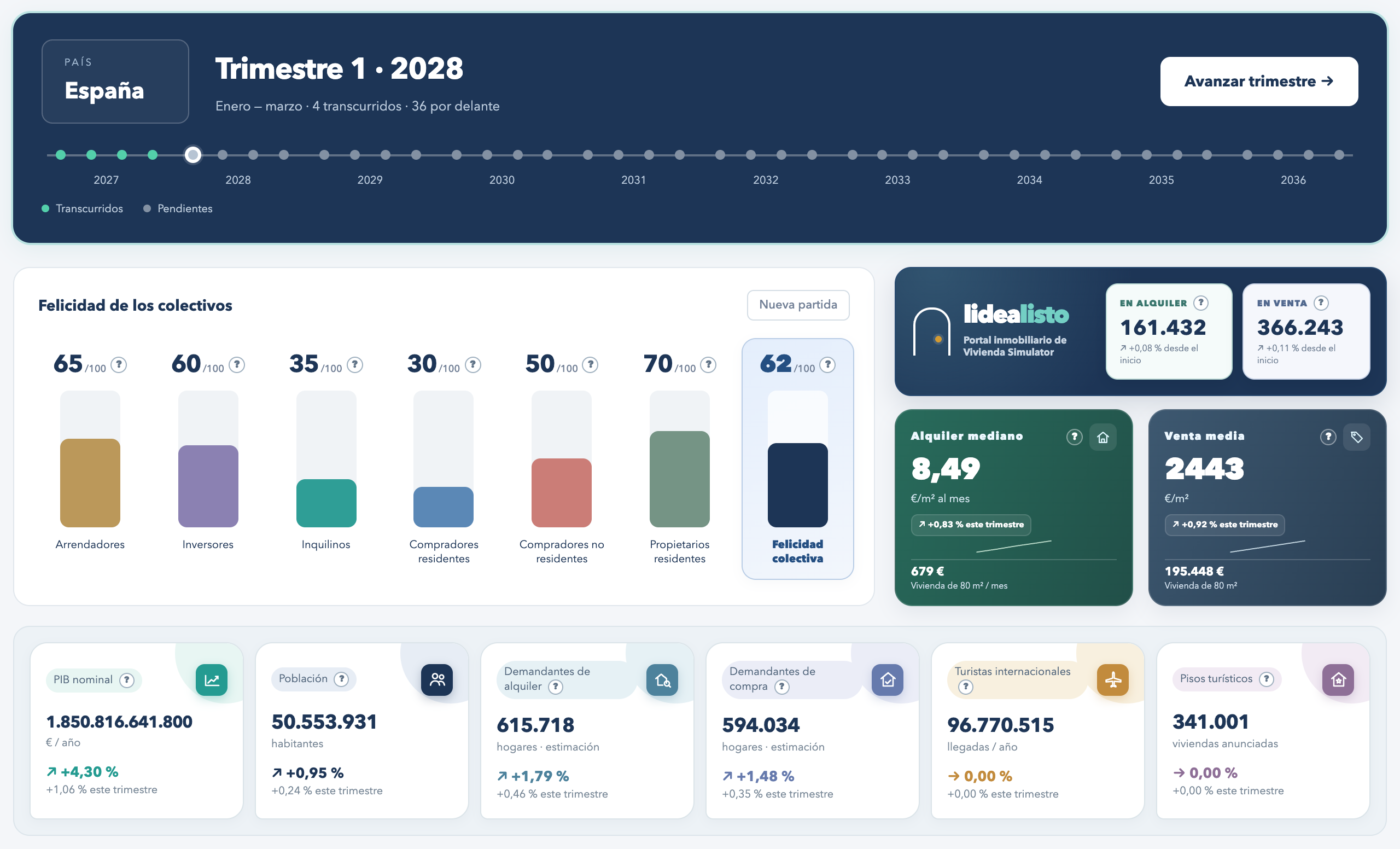Click the 'Pendientes' legend label
The height and width of the screenshot is (849, 1400).
(x=185, y=208)
